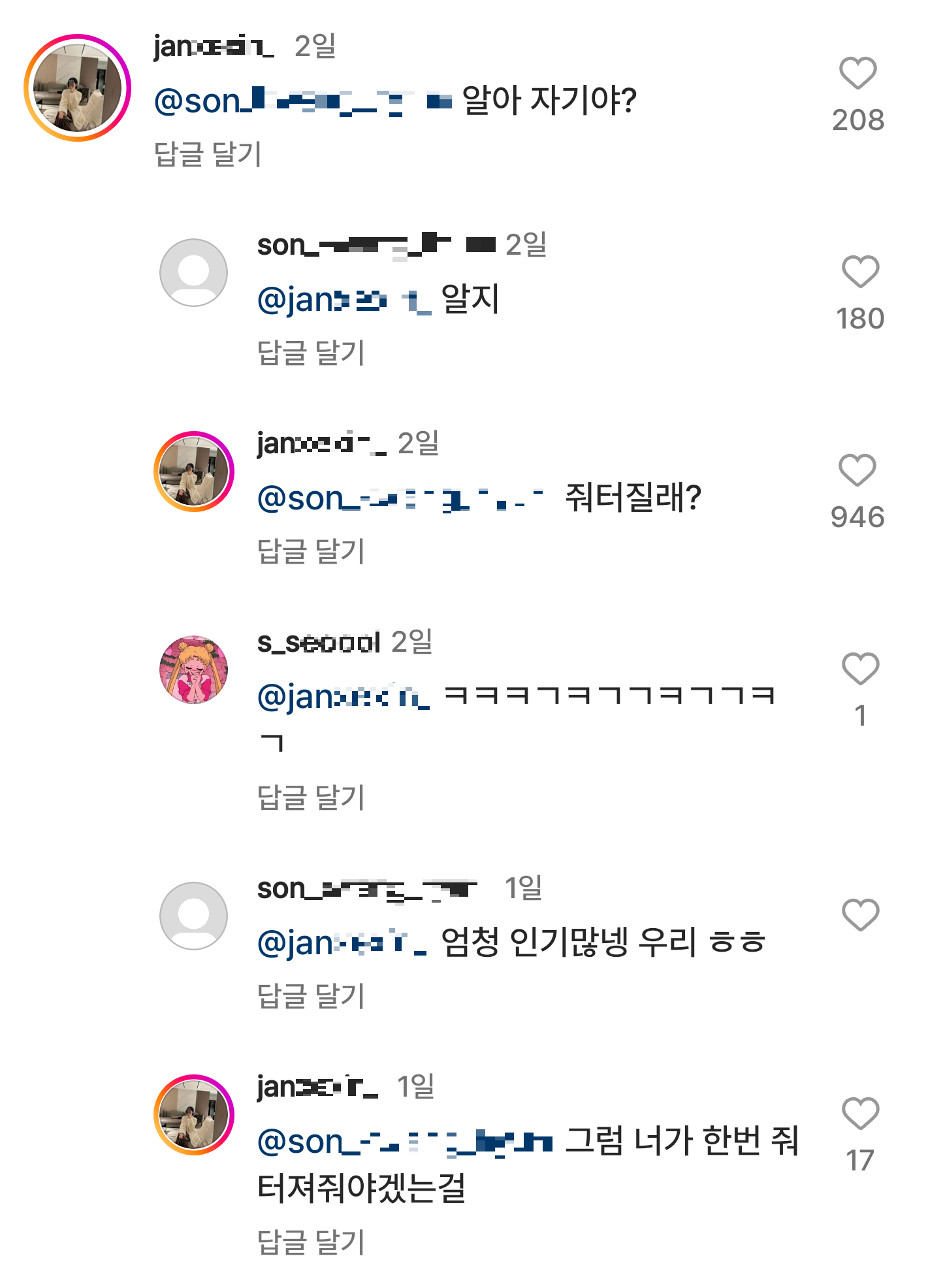Reply to the "알아 자기야?" comment
Screen dimensions: 928x1288
click(208, 155)
